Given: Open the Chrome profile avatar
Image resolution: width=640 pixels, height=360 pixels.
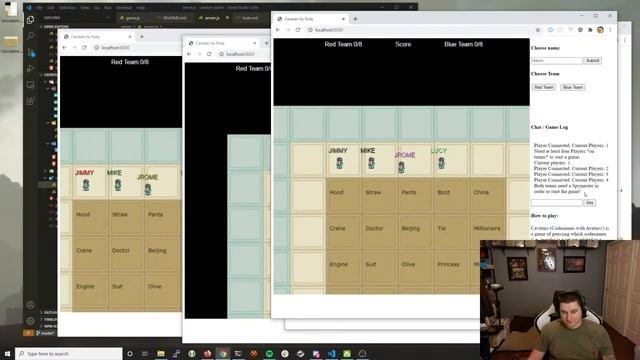Looking at the screenshot, I should (x=600, y=30).
